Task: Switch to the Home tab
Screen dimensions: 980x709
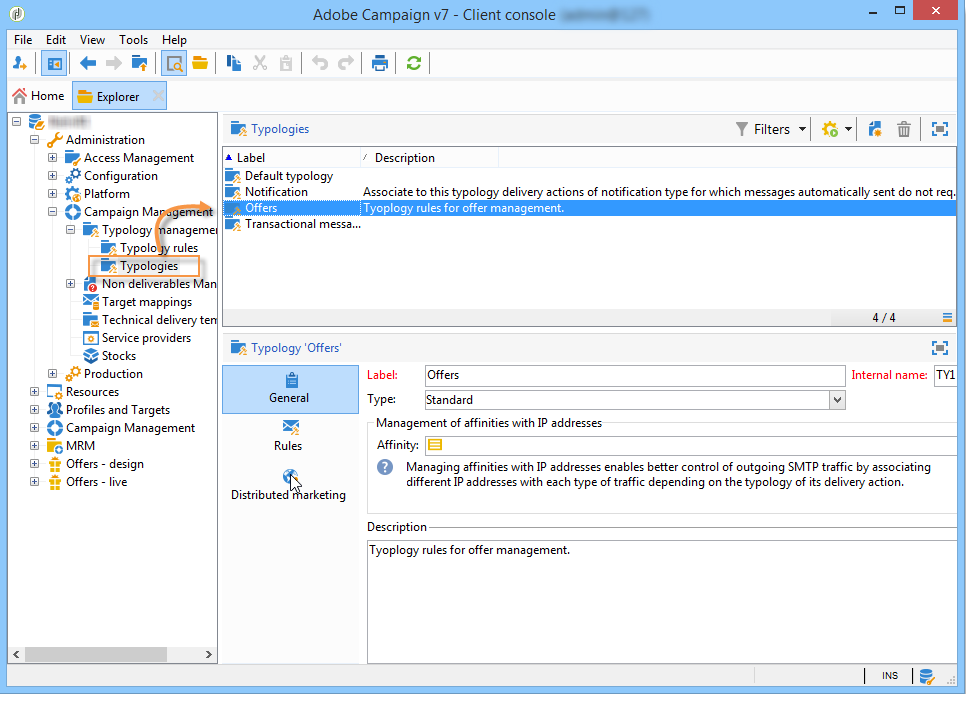Action: [x=38, y=96]
